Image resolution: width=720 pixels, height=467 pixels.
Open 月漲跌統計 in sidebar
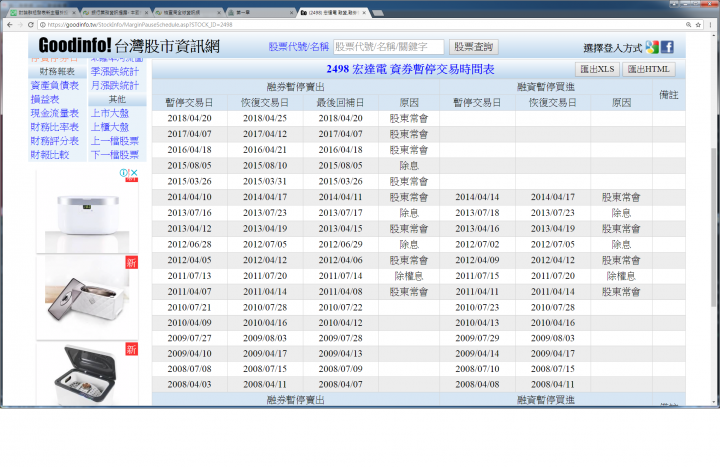point(114,85)
